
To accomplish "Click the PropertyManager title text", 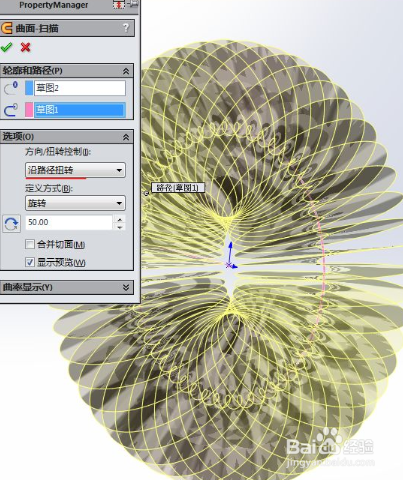I will (x=54, y=5).
